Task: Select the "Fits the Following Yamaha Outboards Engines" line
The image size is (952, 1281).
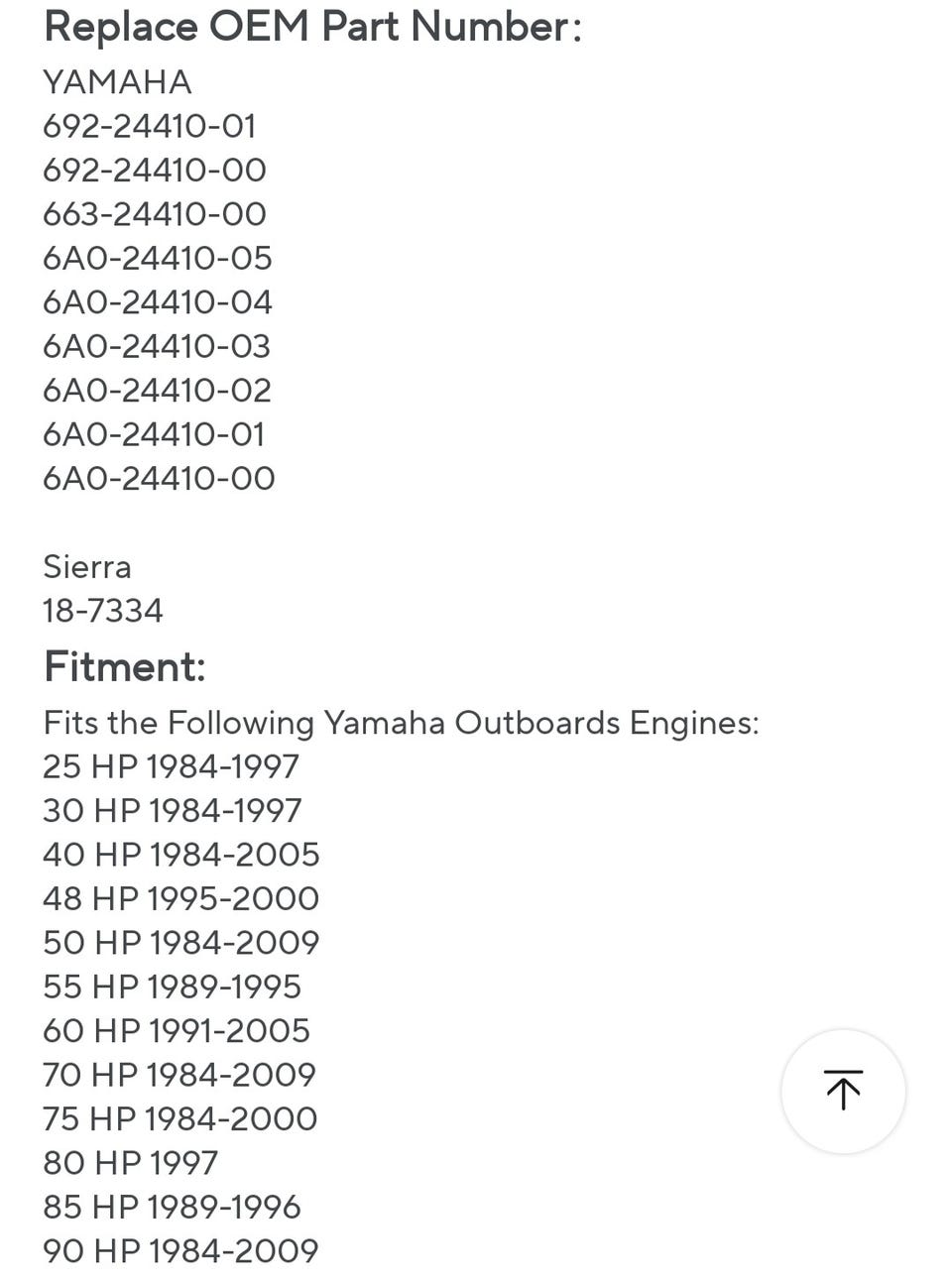Action: click(x=401, y=723)
